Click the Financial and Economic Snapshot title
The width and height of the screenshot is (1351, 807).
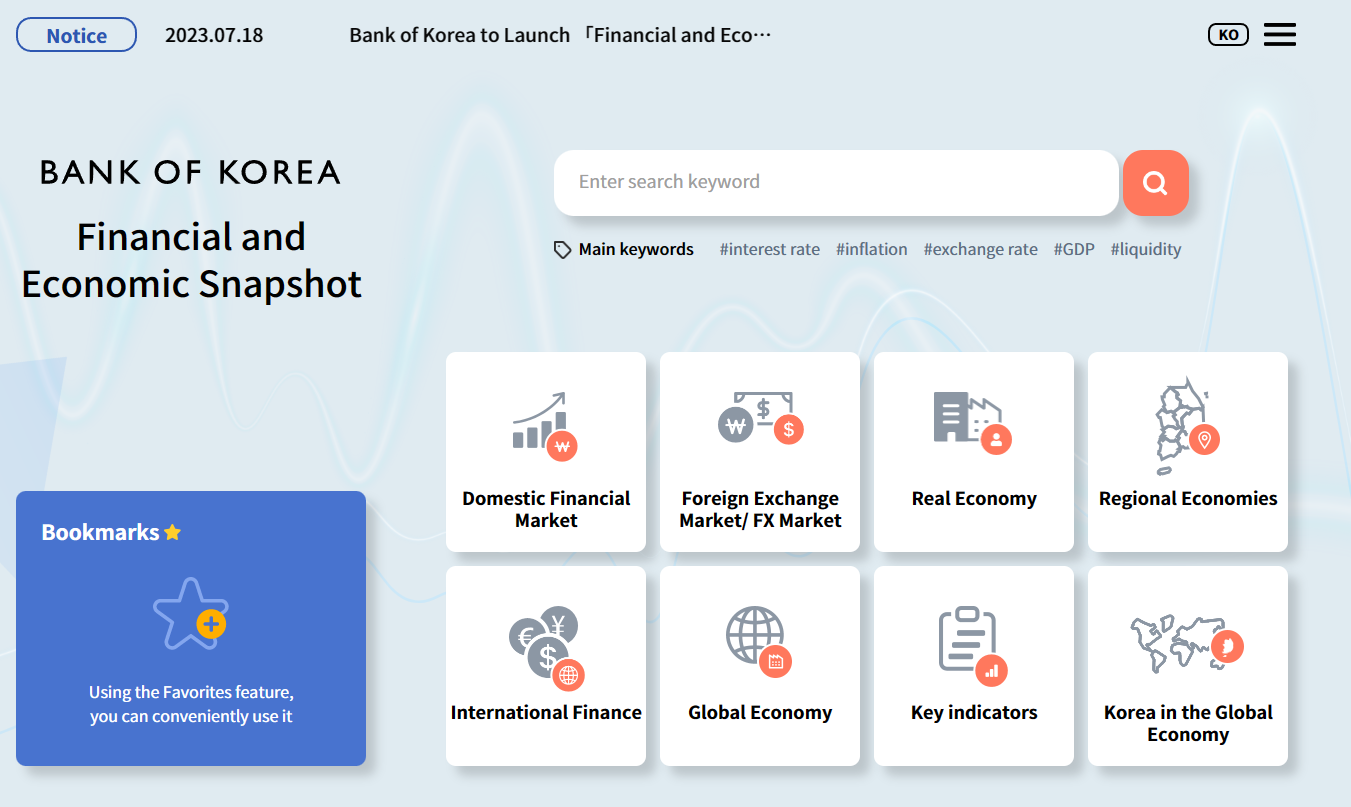point(191,260)
